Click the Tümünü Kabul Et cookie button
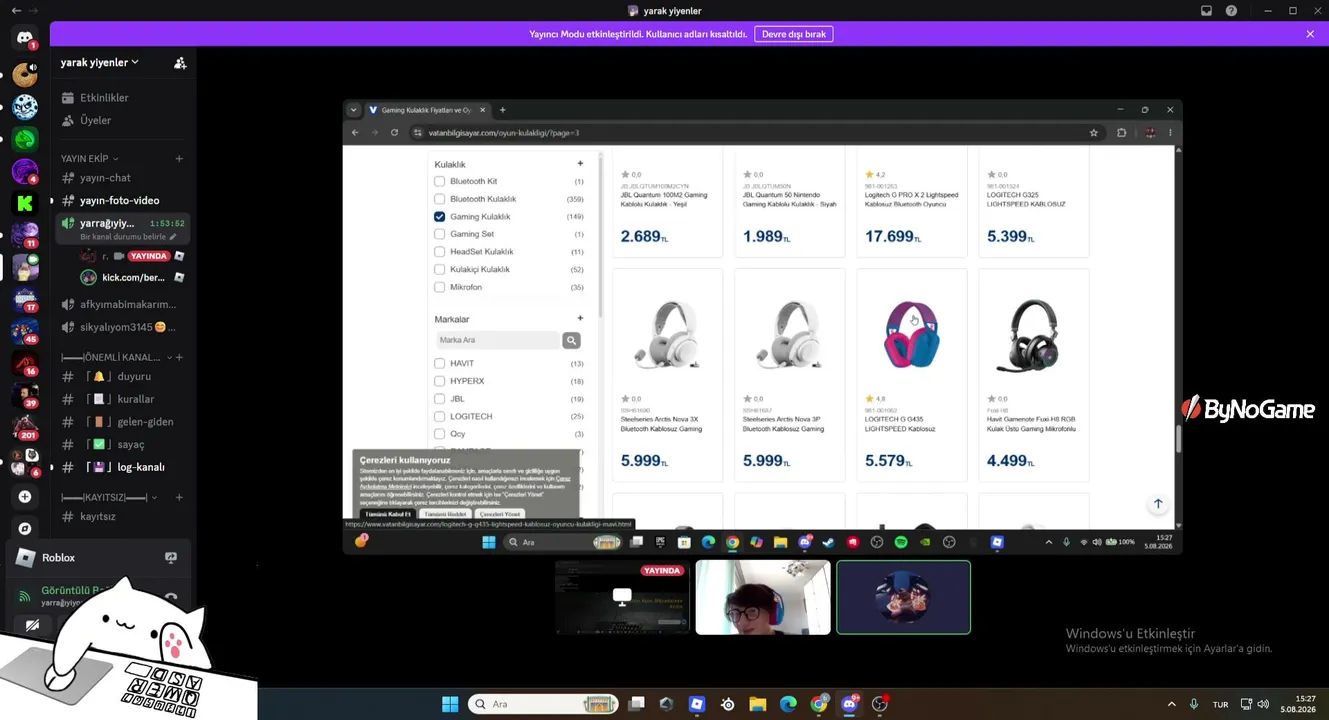This screenshot has width=1329, height=720. (388, 514)
